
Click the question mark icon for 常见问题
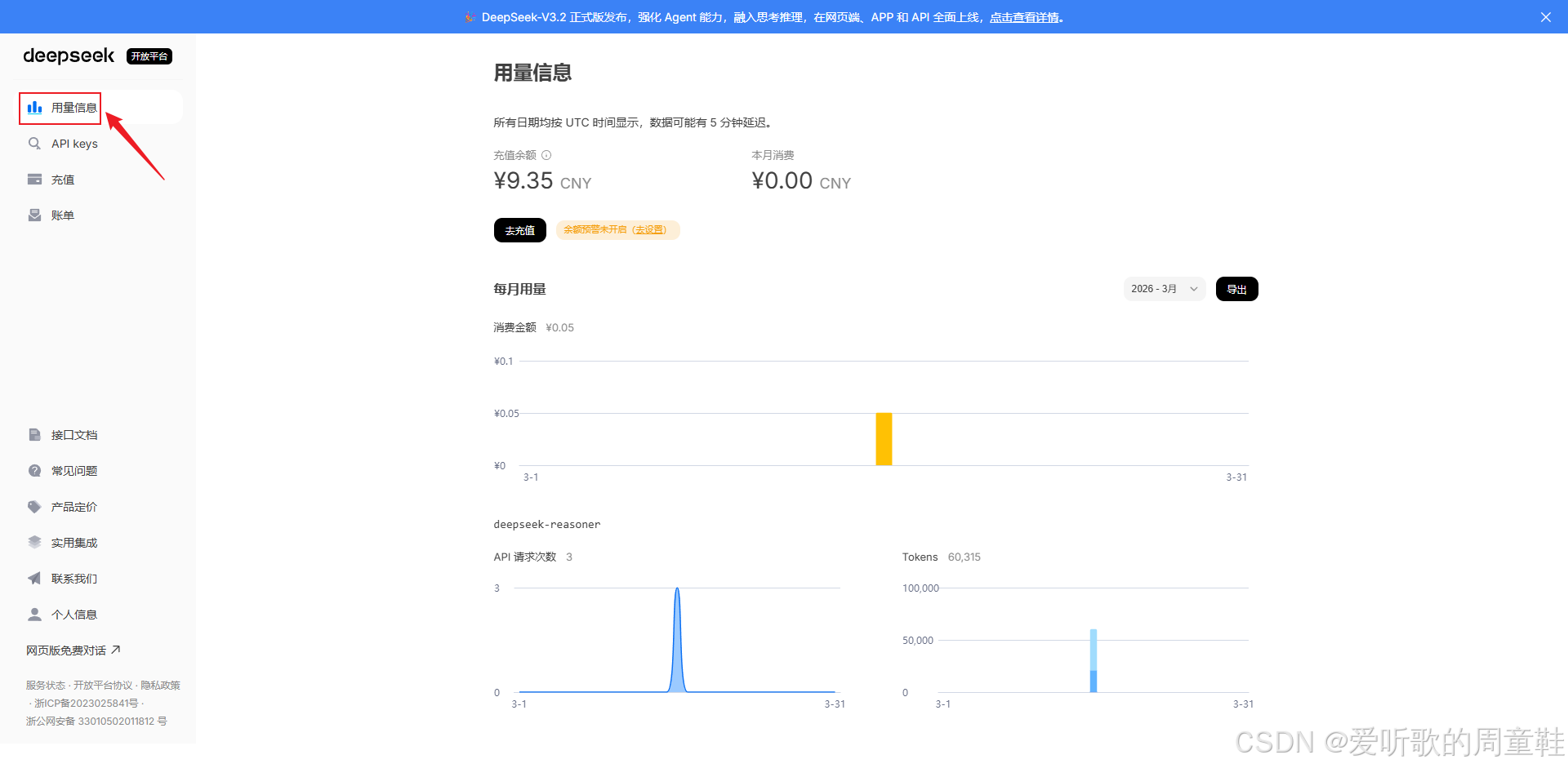click(34, 471)
